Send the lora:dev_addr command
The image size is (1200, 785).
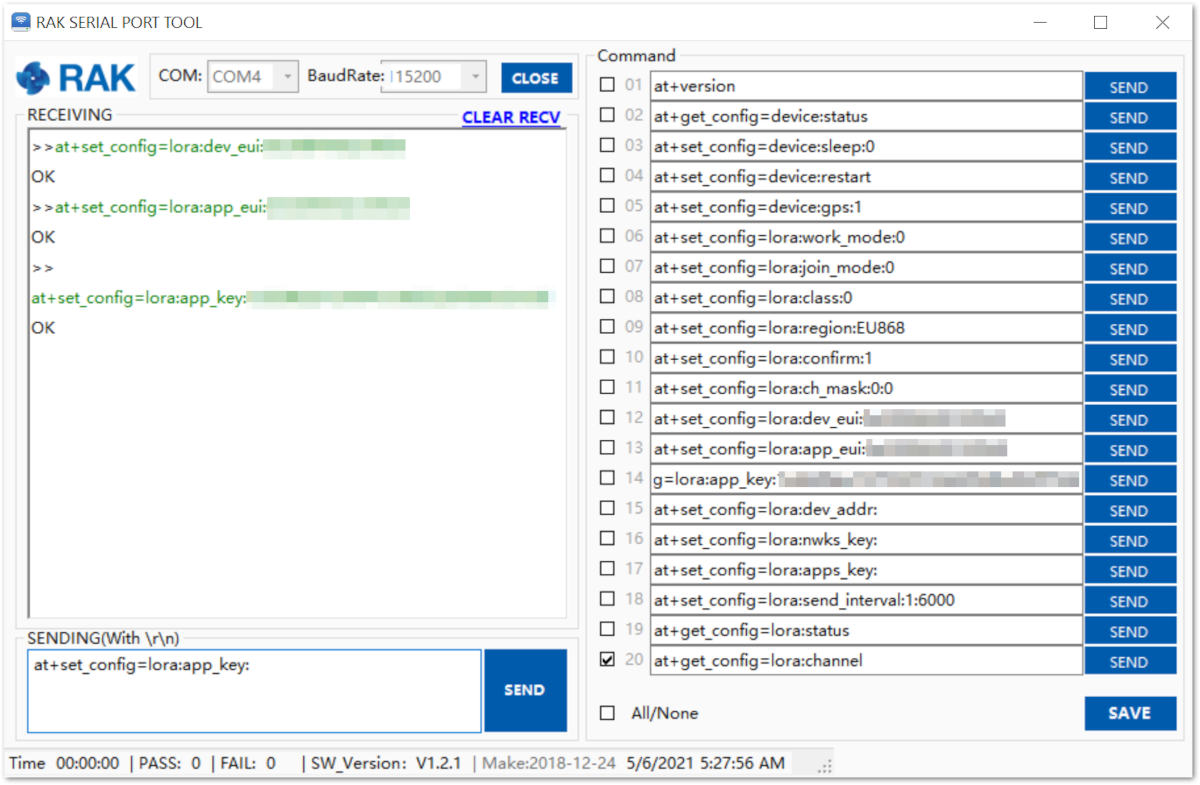tap(1130, 510)
